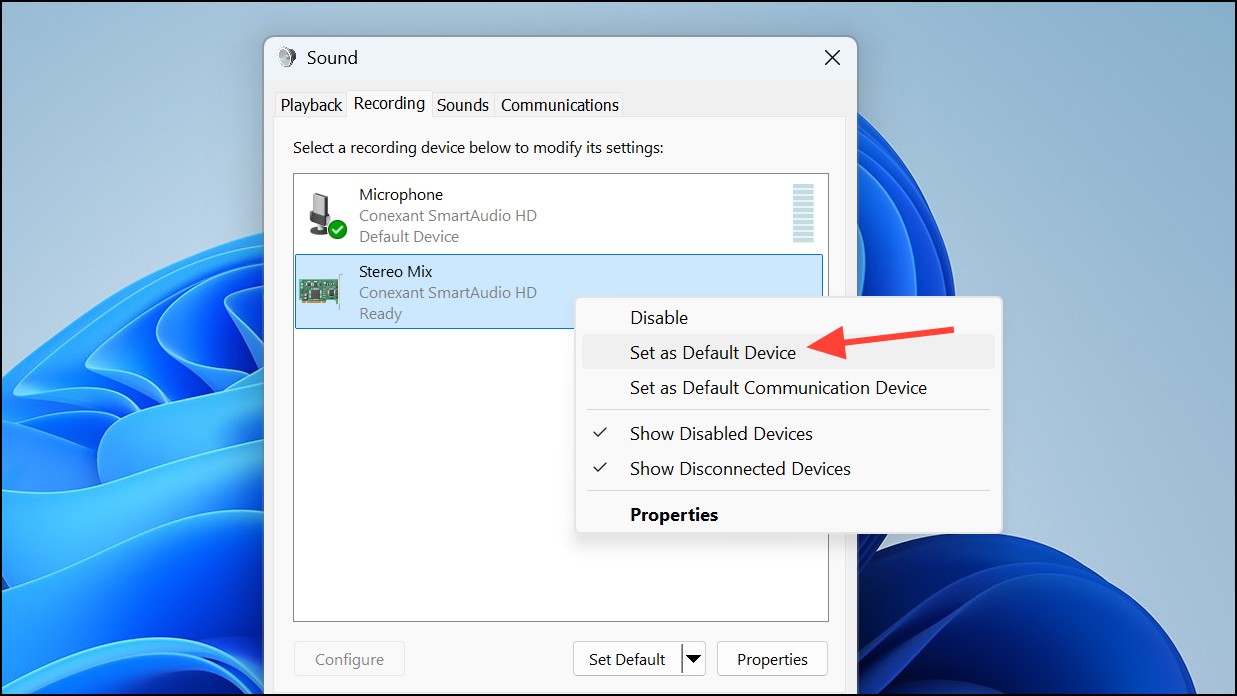Click the Microphone level meter indicator
Screen dimensions: 1237x696
pos(802,214)
